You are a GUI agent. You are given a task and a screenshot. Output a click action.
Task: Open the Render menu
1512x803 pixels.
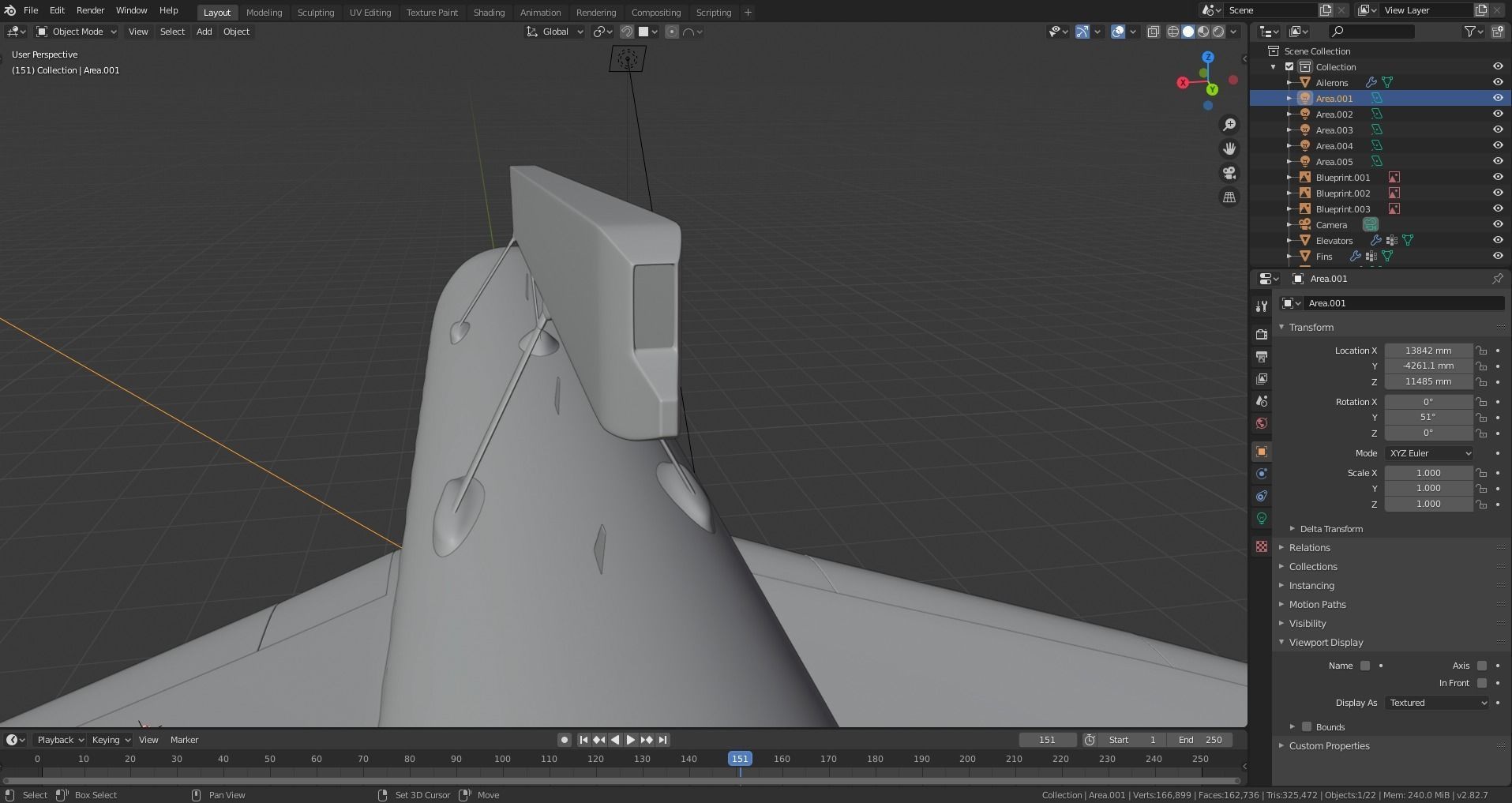[x=90, y=10]
